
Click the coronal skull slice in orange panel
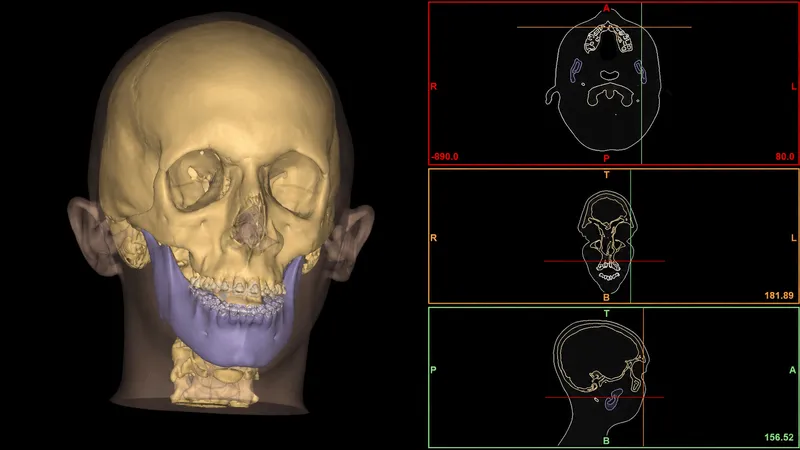click(607, 242)
